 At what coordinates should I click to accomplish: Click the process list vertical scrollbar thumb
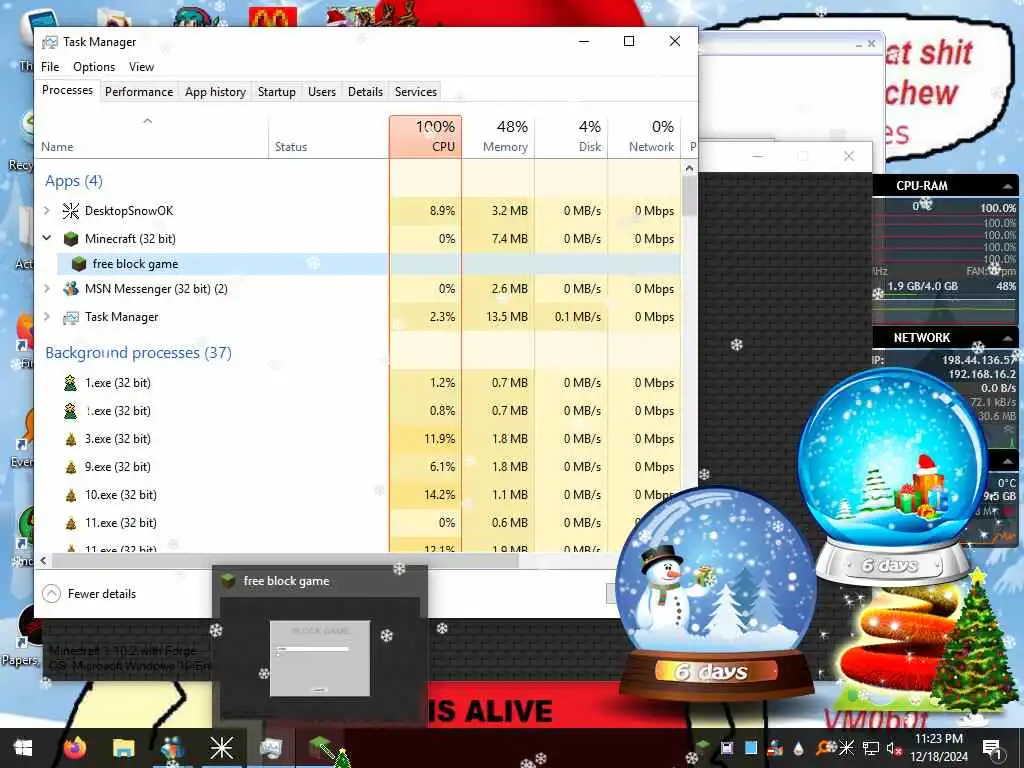pos(689,196)
